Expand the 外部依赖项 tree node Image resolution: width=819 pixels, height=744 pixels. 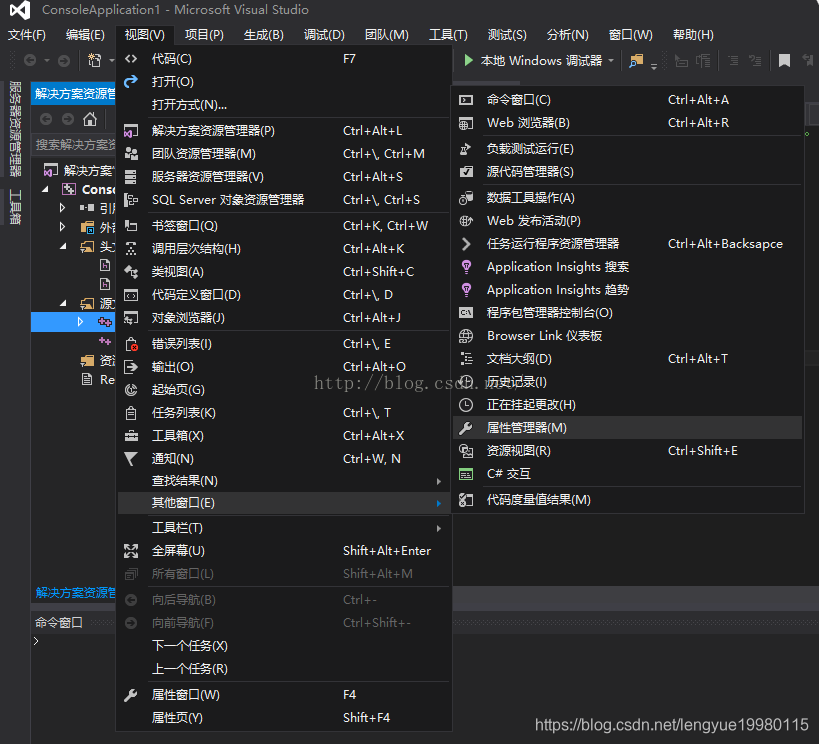63,227
